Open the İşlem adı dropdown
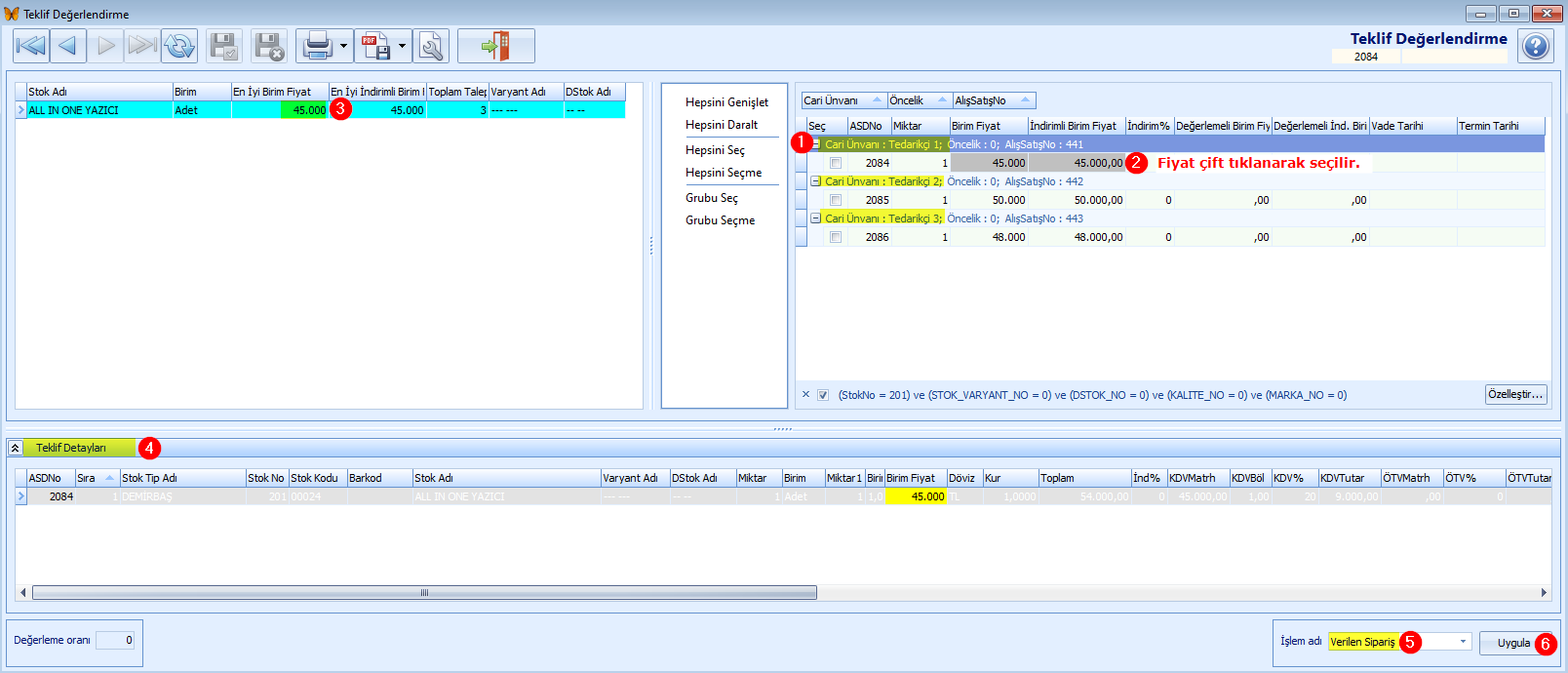Image resolution: width=1568 pixels, height=673 pixels. coord(1463,641)
